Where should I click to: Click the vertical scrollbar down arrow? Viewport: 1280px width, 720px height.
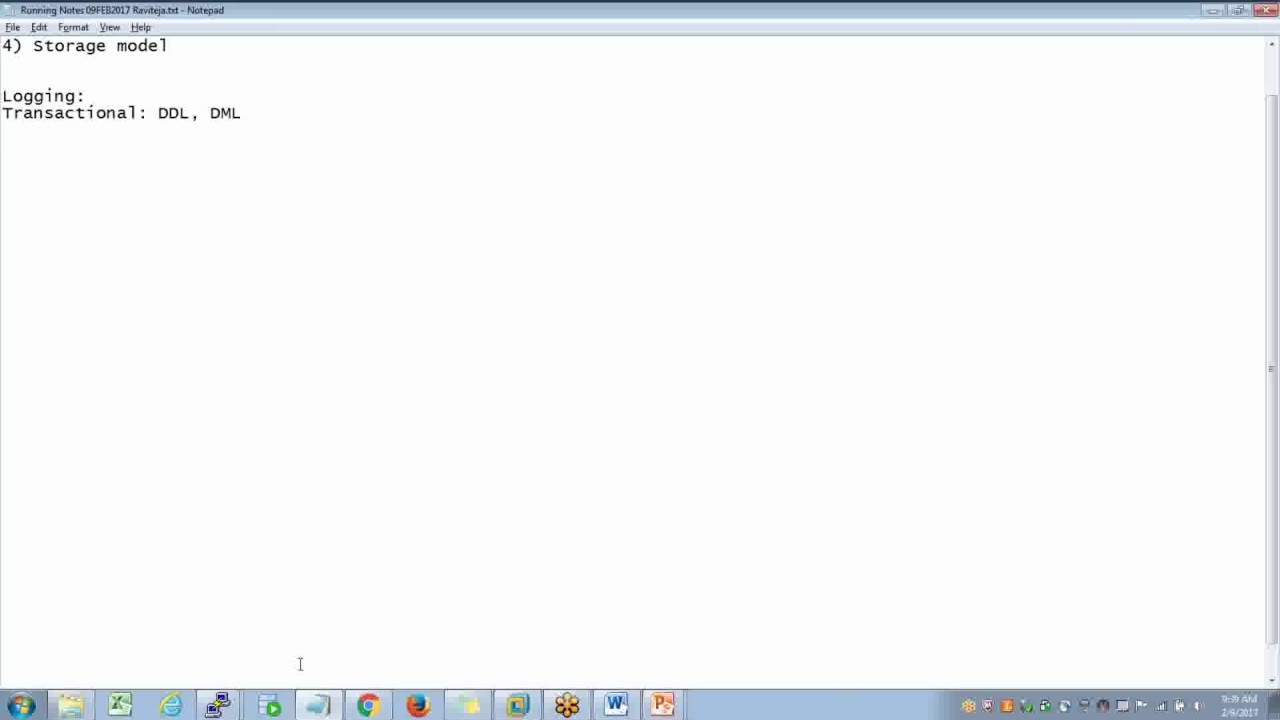click(1272, 680)
